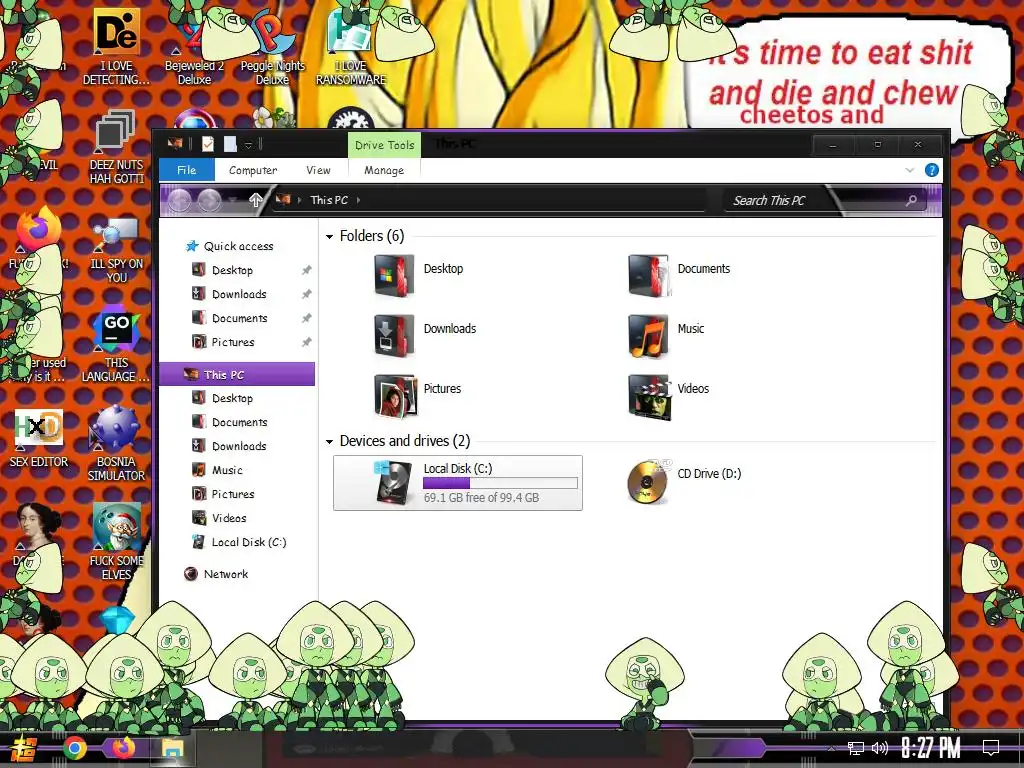
Task: Open the Pictures folder icon under Folders
Action: [x=394, y=396]
